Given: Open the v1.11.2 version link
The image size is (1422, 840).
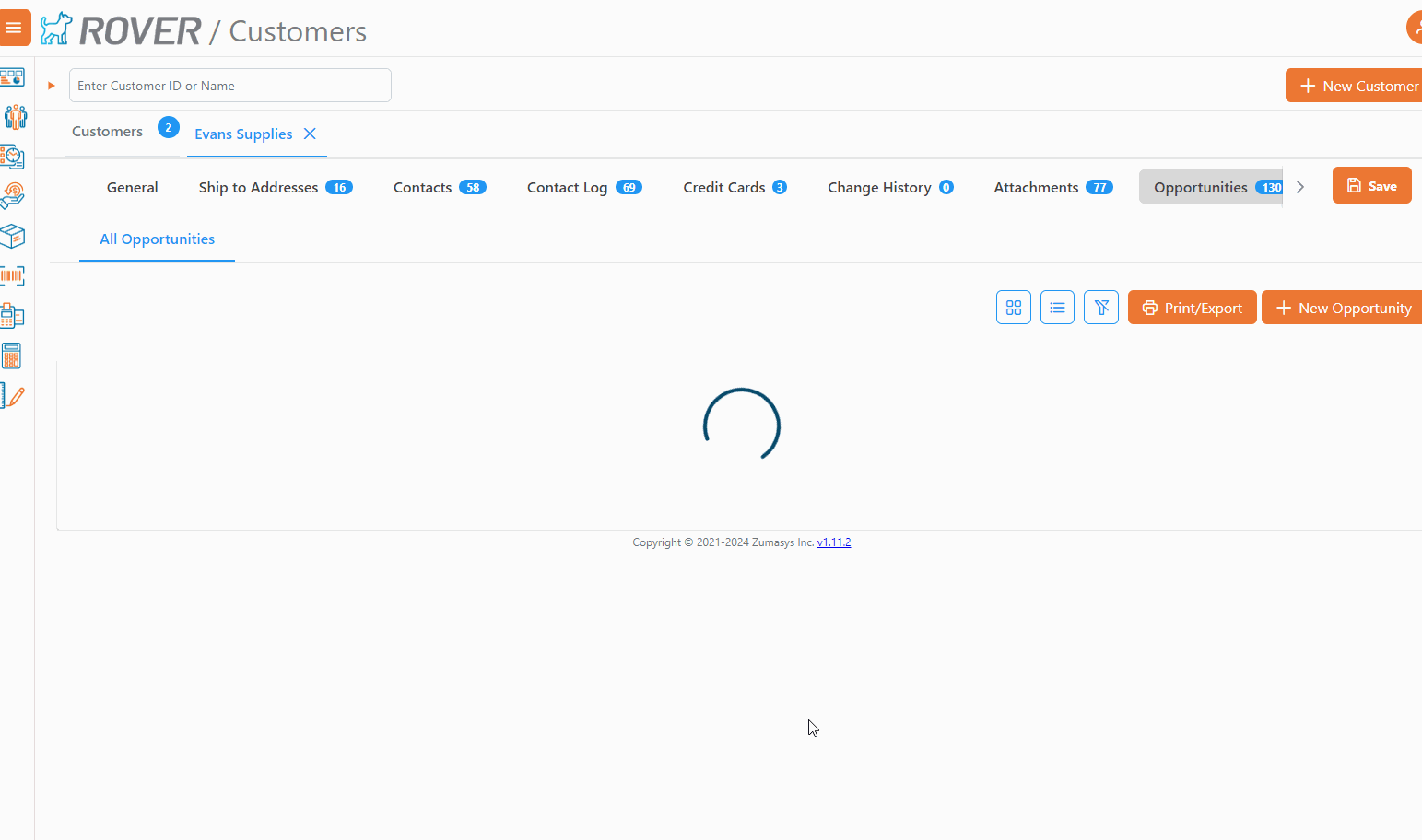Looking at the screenshot, I should click(x=833, y=542).
